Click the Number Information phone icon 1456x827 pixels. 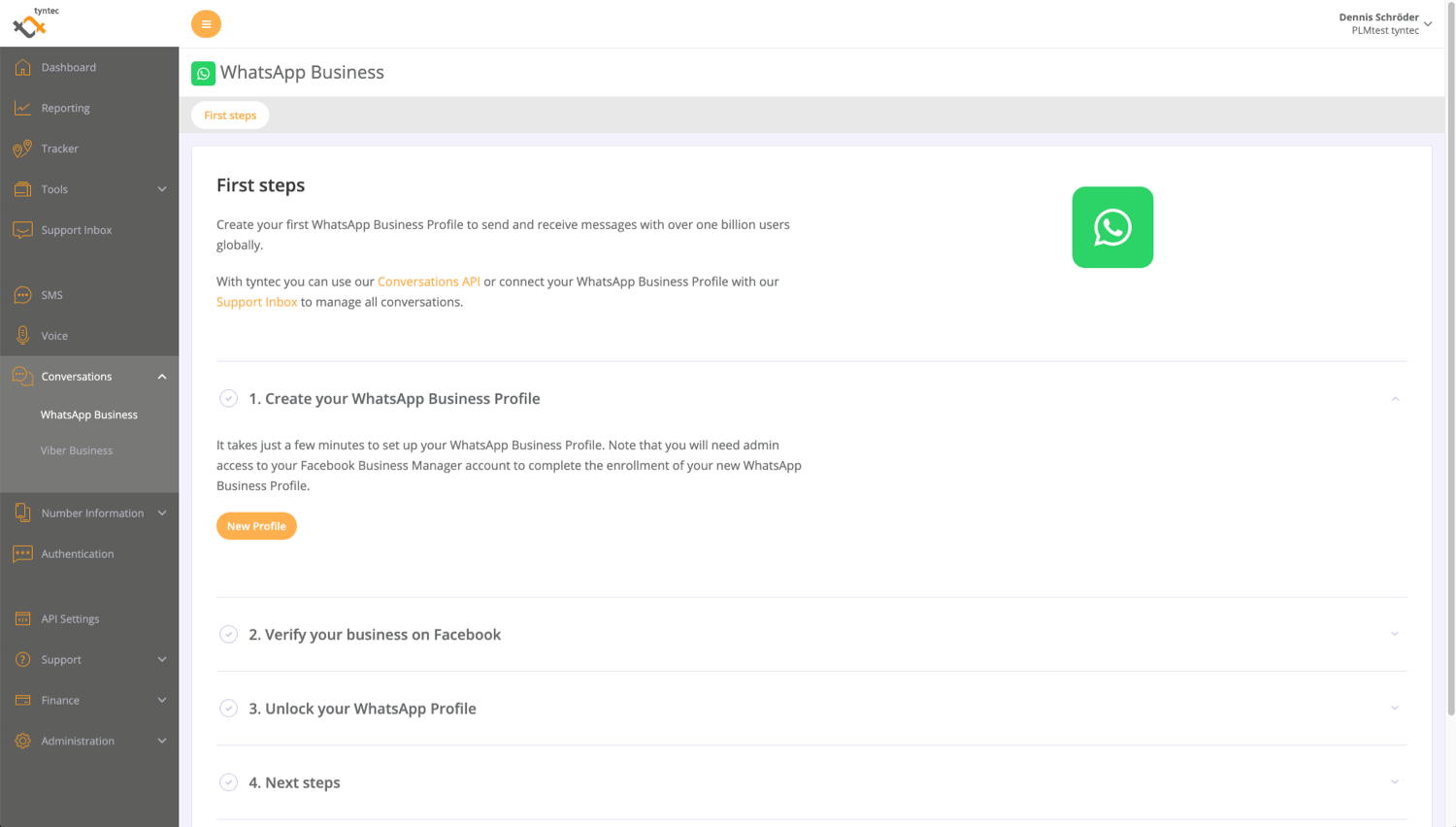pyautogui.click(x=22, y=513)
